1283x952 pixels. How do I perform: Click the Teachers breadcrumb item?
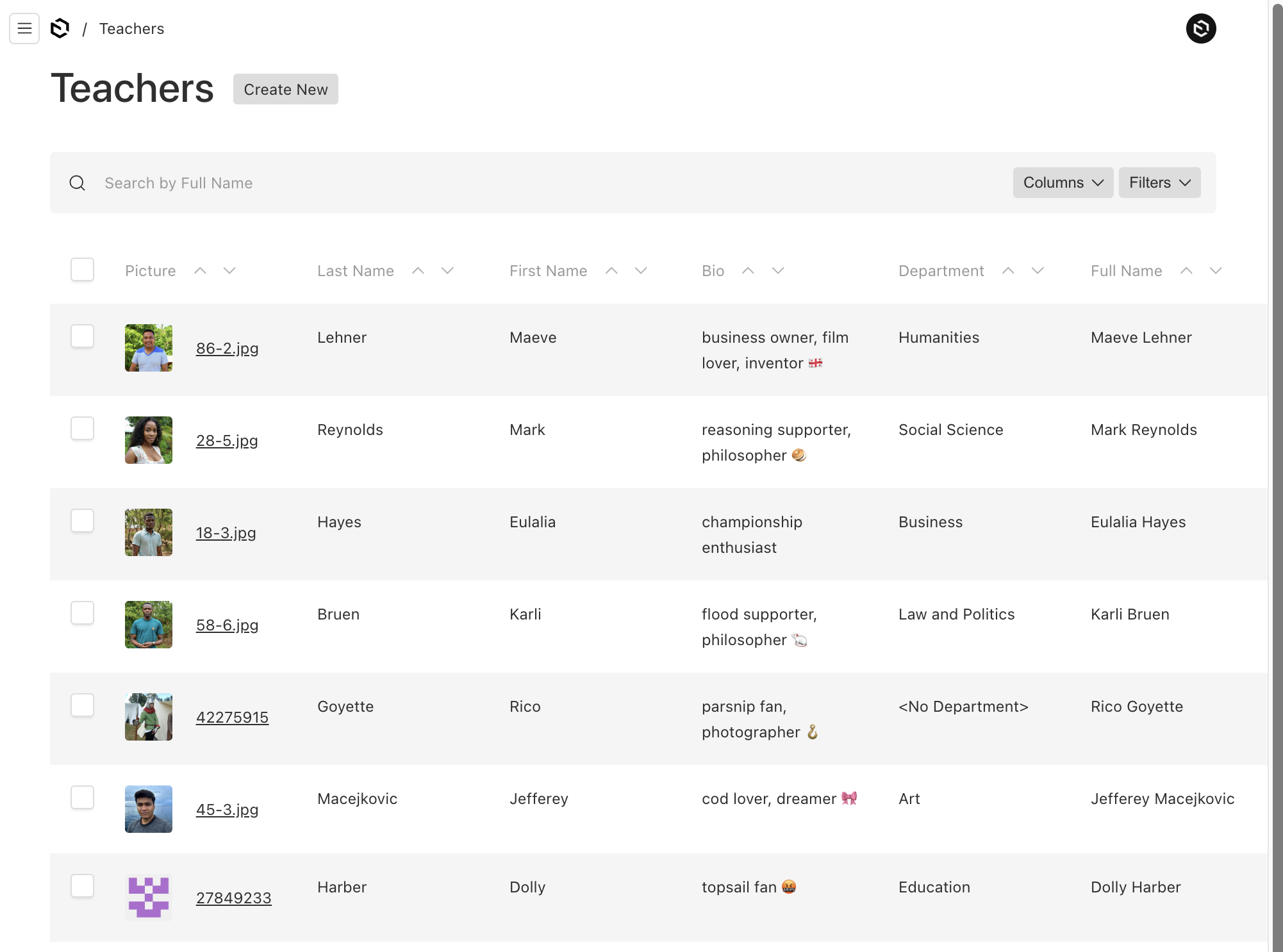[131, 29]
